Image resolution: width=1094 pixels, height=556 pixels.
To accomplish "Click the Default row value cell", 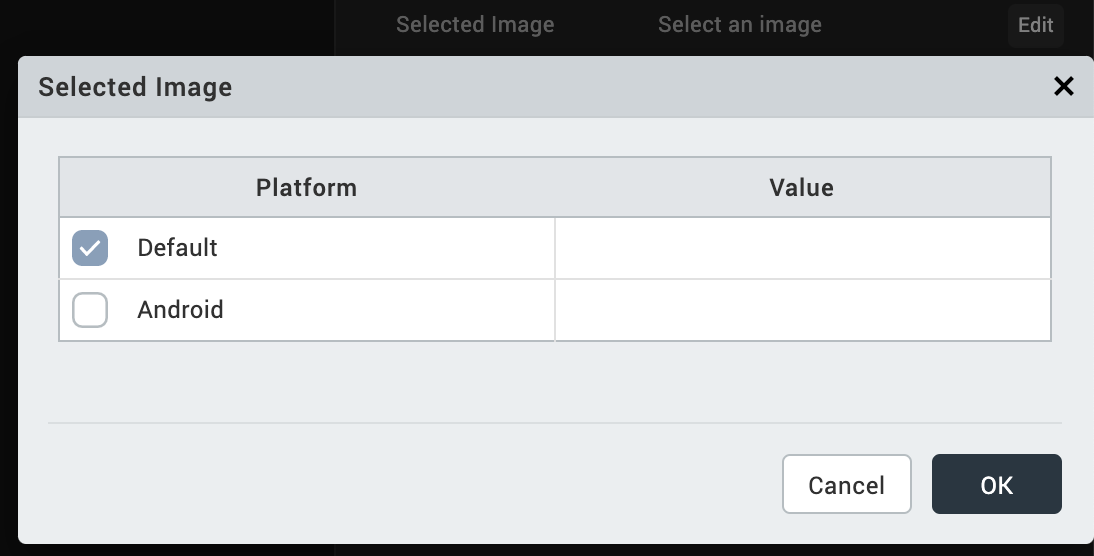I will 802,248.
